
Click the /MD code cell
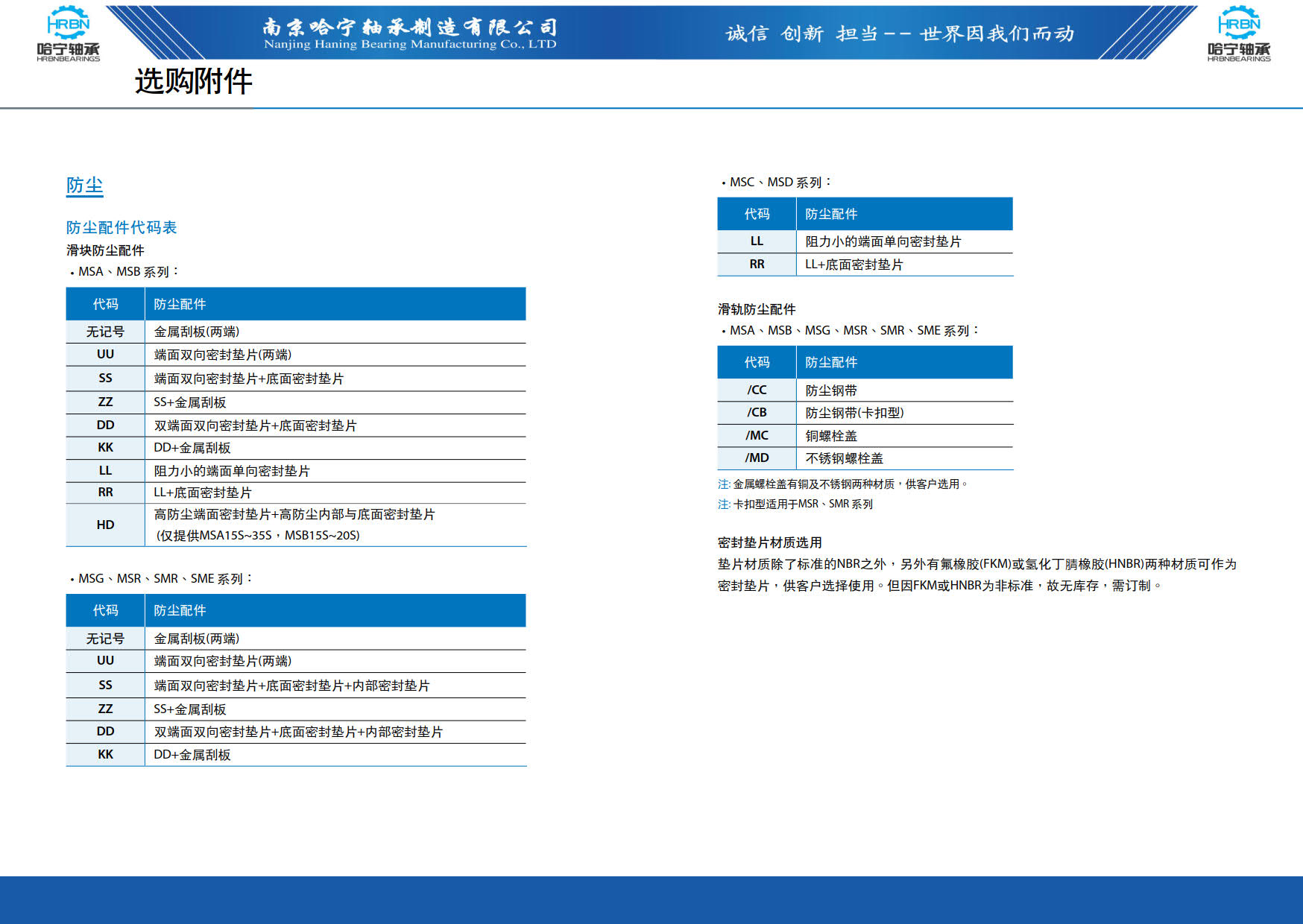(757, 458)
